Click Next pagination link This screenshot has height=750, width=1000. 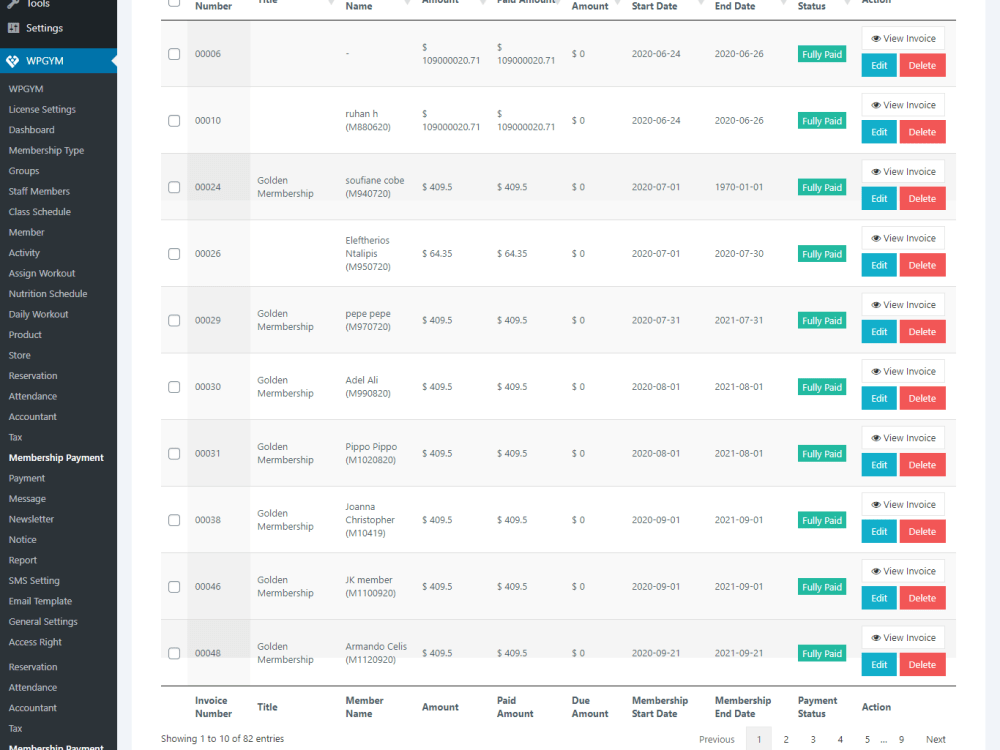(x=936, y=739)
